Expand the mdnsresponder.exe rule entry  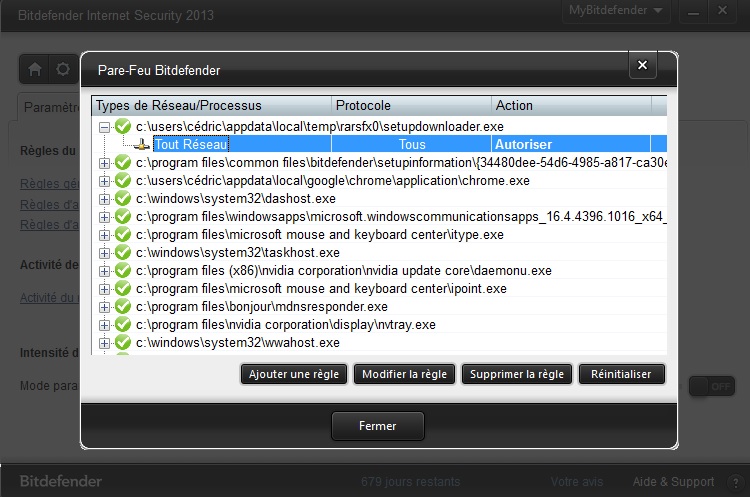tap(104, 307)
